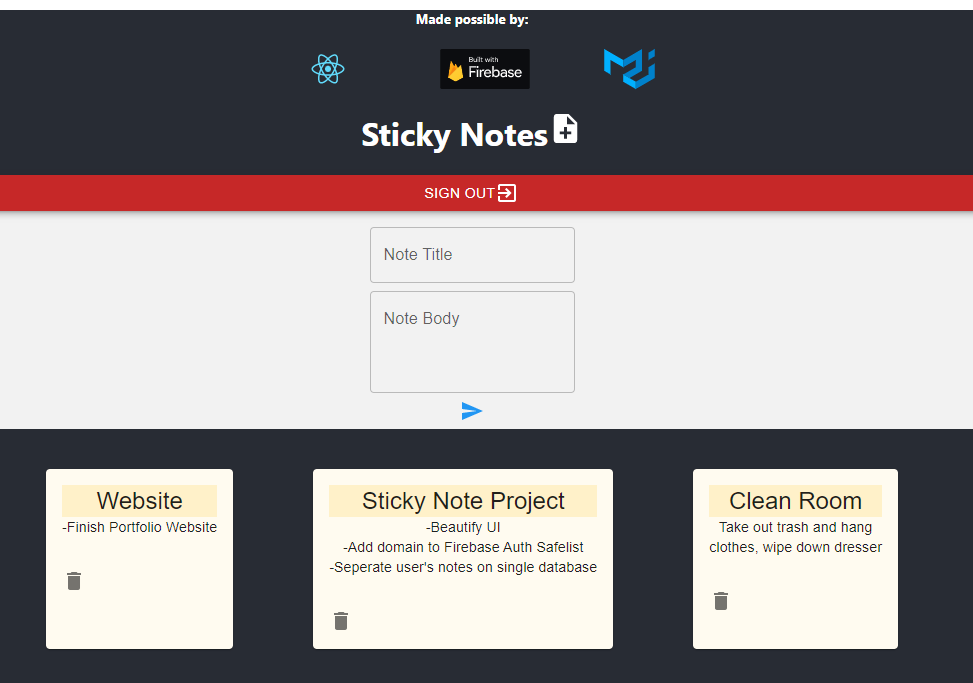
Task: Select the Website note title
Action: (140, 501)
